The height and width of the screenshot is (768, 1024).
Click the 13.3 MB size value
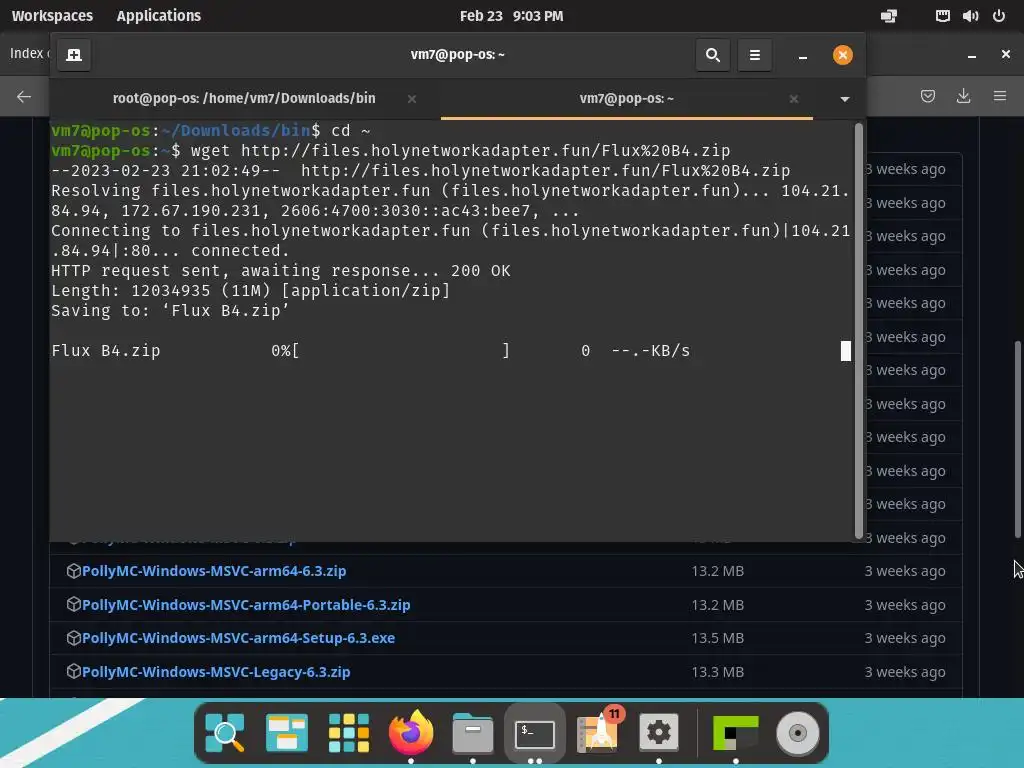718,672
